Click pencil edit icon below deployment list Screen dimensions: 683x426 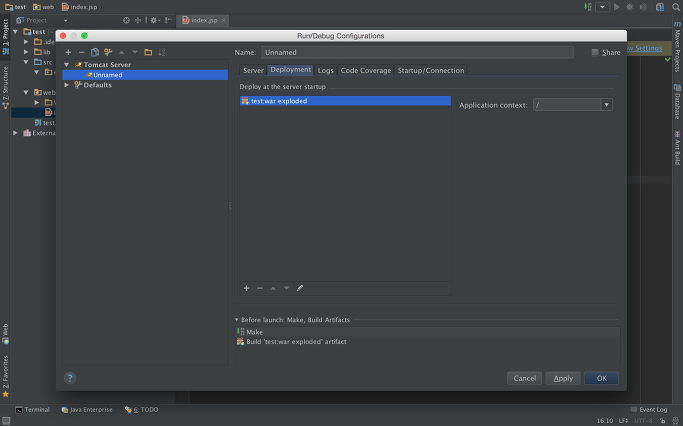[x=300, y=288]
